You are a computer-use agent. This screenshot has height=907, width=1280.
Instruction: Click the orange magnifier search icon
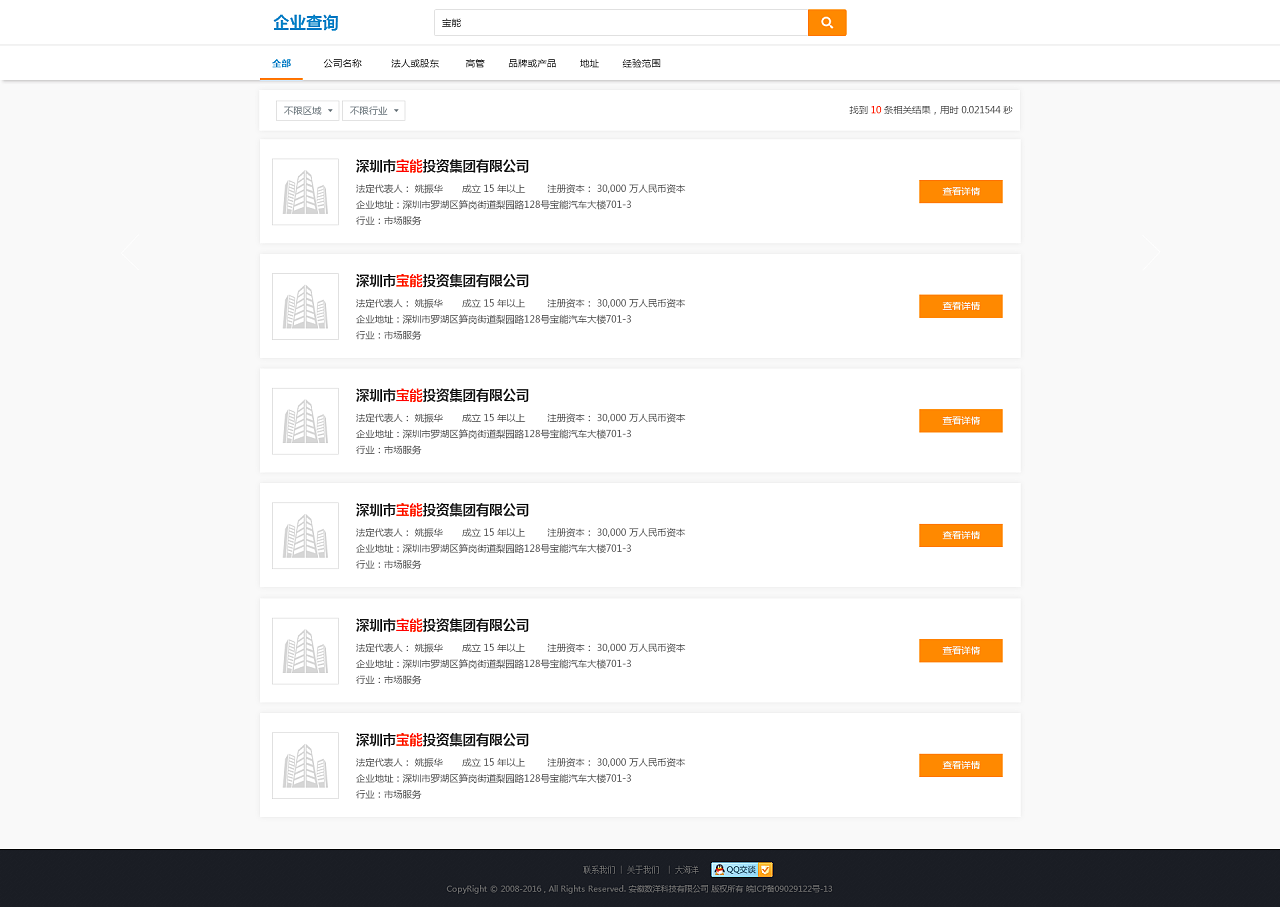click(x=826, y=21)
